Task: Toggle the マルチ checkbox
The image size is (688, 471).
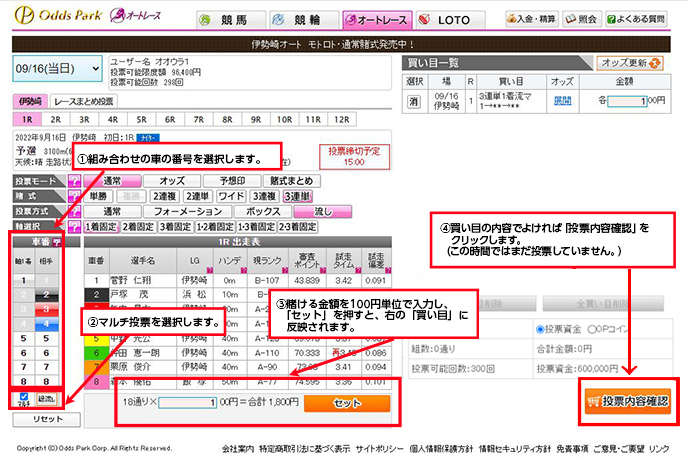Action: pyautogui.click(x=24, y=396)
